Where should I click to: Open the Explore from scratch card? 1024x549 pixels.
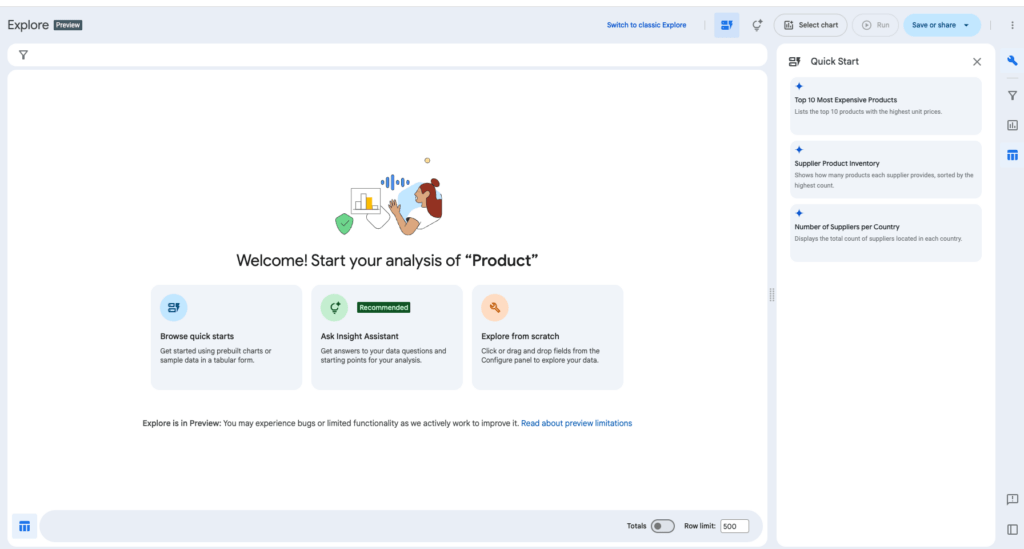point(547,337)
